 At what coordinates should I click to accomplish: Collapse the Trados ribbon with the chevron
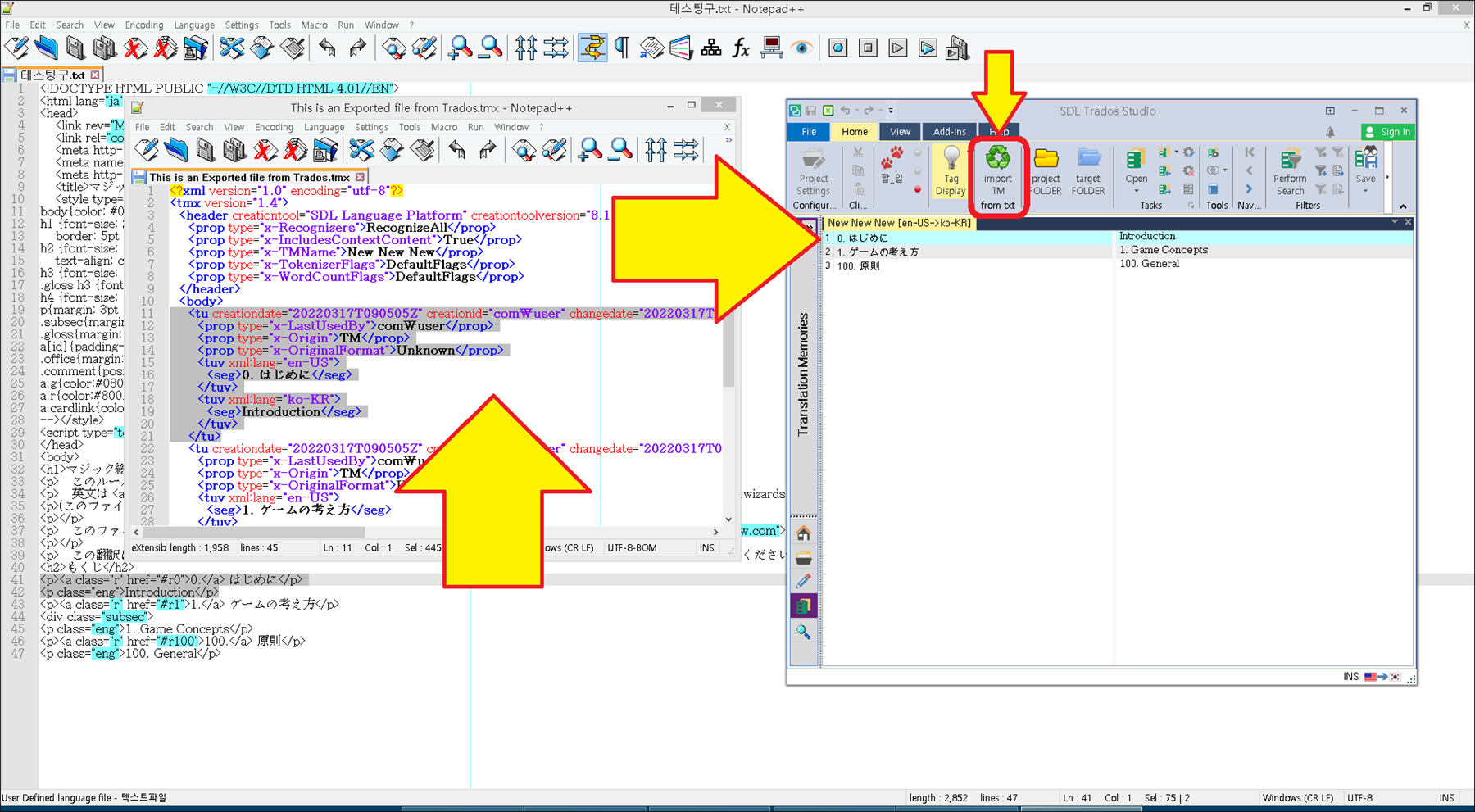coord(1403,206)
